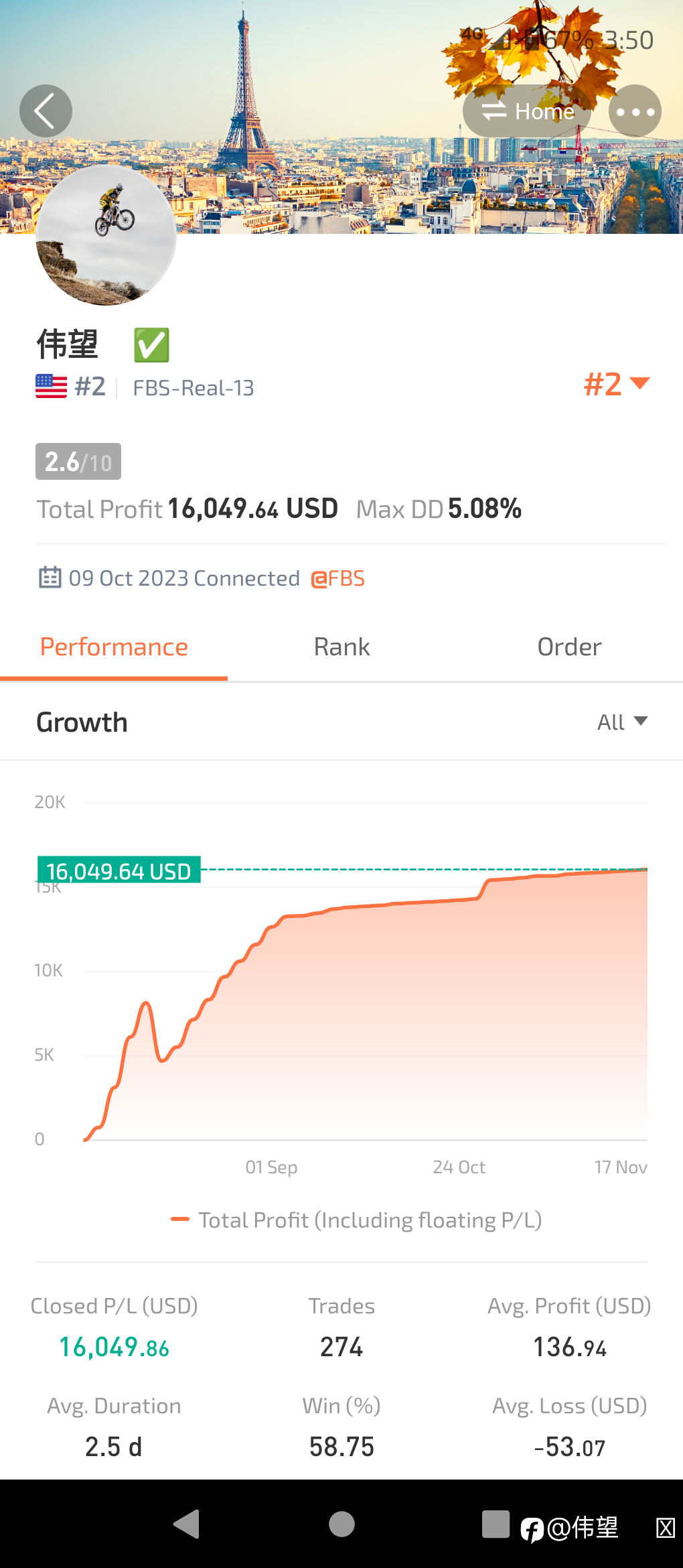Toggle Total Profit legend series

(356, 1220)
